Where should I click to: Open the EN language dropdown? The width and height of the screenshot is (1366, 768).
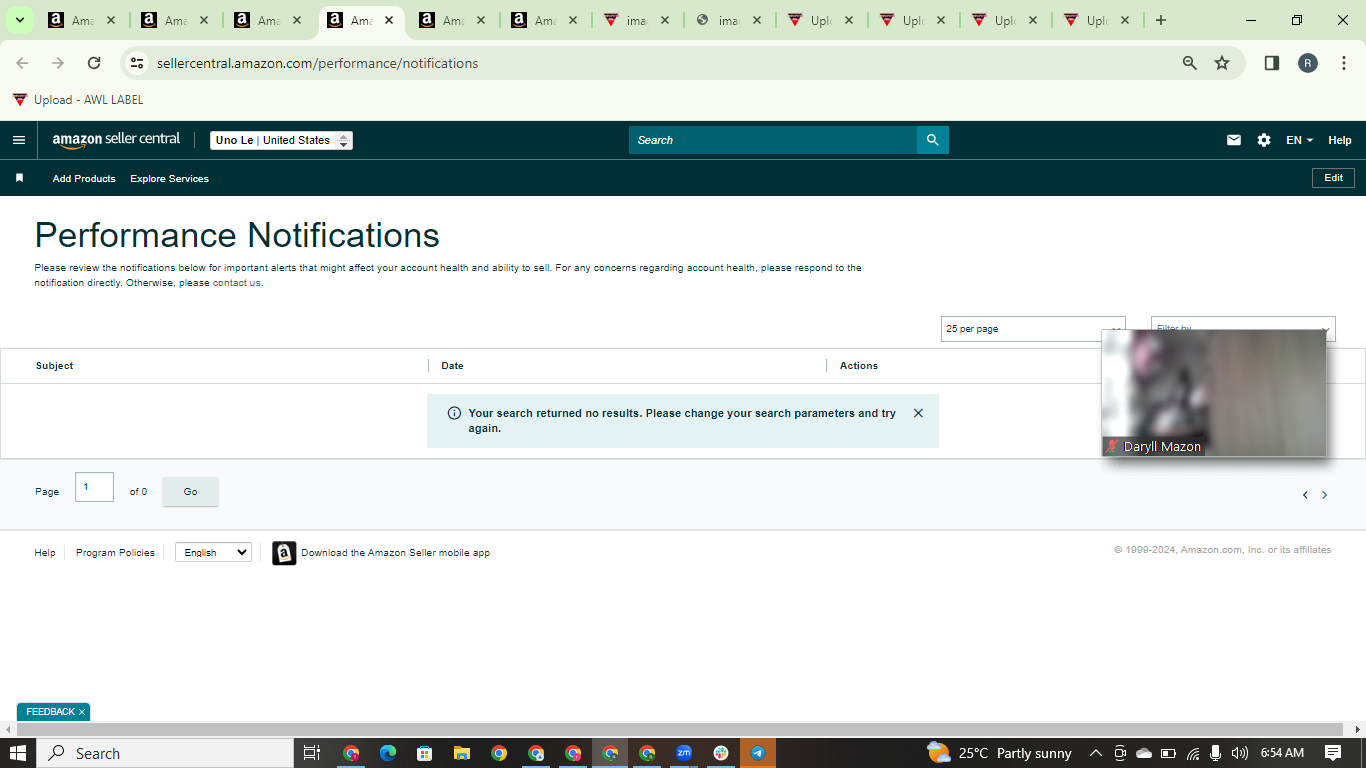point(1299,140)
